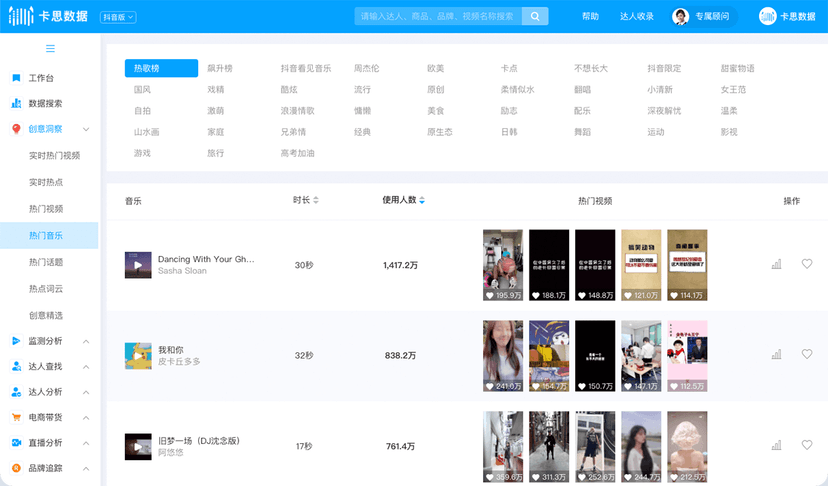828x486 pixels.
Task: Click the 创意洞察 lightbulb icon
Action: click(16, 129)
